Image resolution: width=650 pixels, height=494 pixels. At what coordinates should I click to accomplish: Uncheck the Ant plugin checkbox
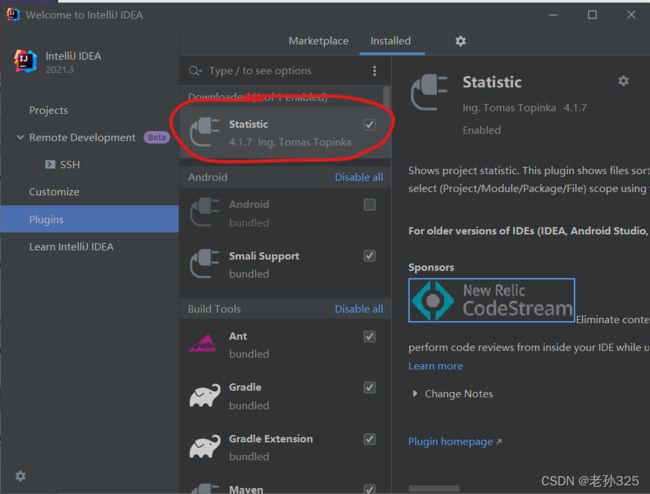coord(369,336)
